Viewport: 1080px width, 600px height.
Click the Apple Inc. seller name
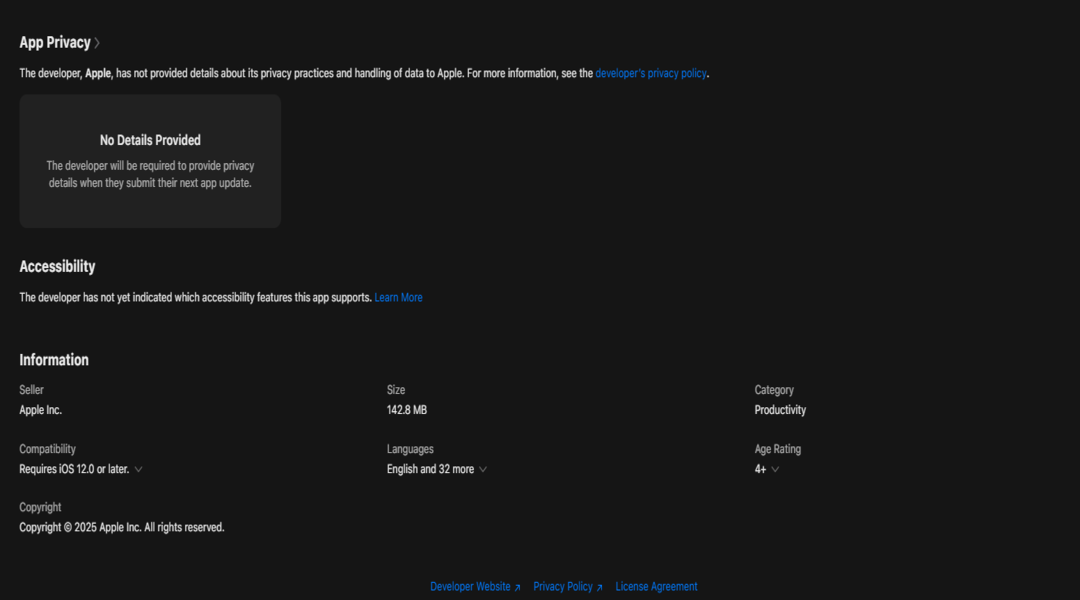[40, 410]
